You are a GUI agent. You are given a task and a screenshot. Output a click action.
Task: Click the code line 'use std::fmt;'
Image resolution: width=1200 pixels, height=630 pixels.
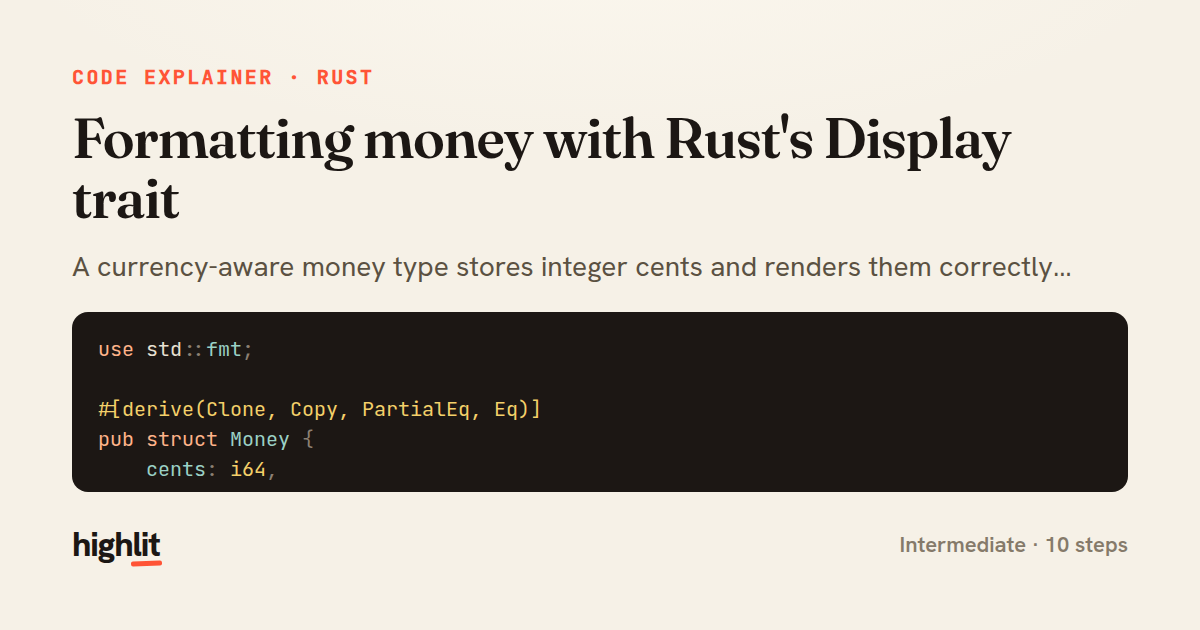pyautogui.click(x=176, y=350)
